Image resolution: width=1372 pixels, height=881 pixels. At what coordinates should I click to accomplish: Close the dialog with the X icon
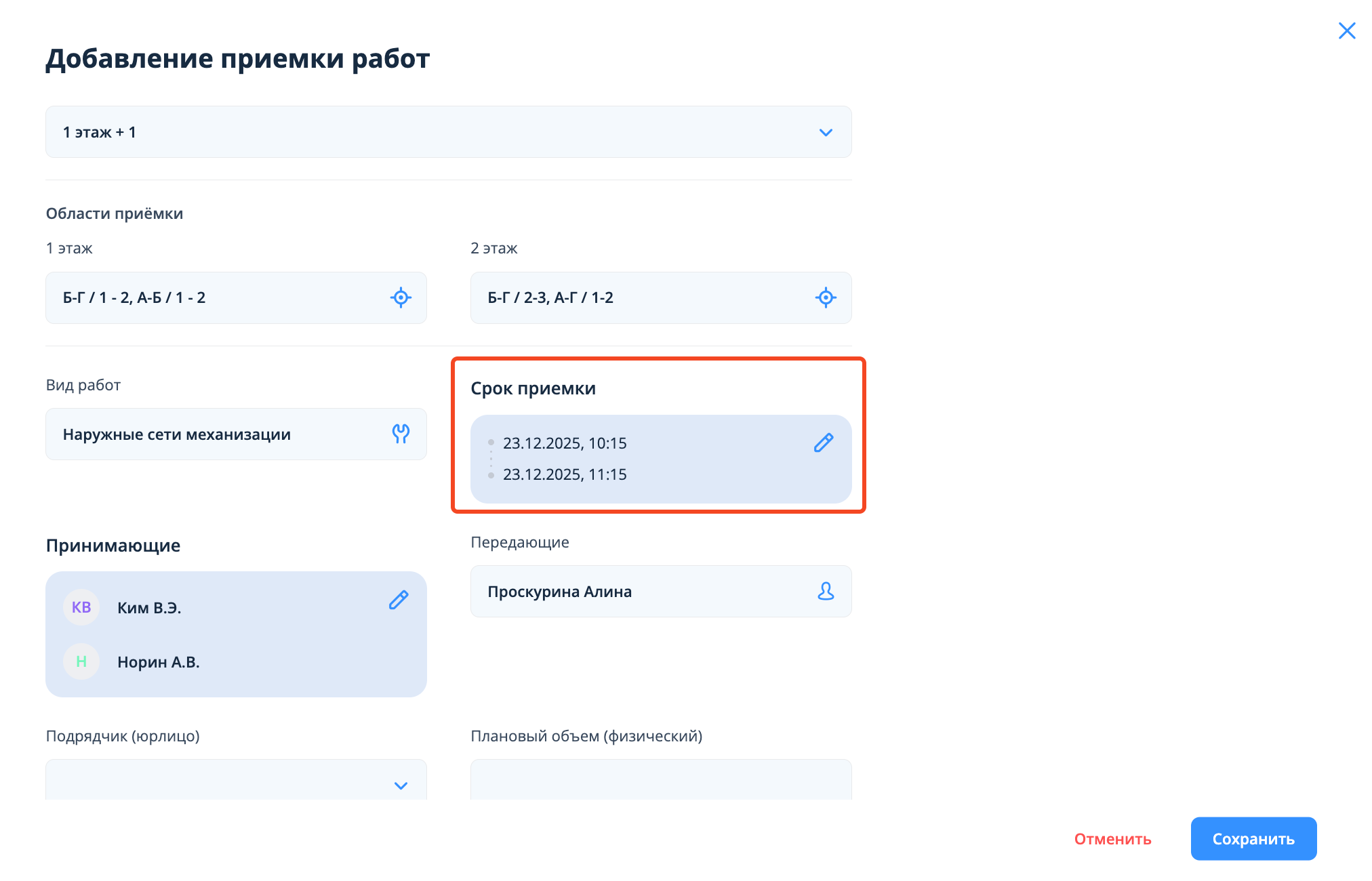pyautogui.click(x=1346, y=31)
